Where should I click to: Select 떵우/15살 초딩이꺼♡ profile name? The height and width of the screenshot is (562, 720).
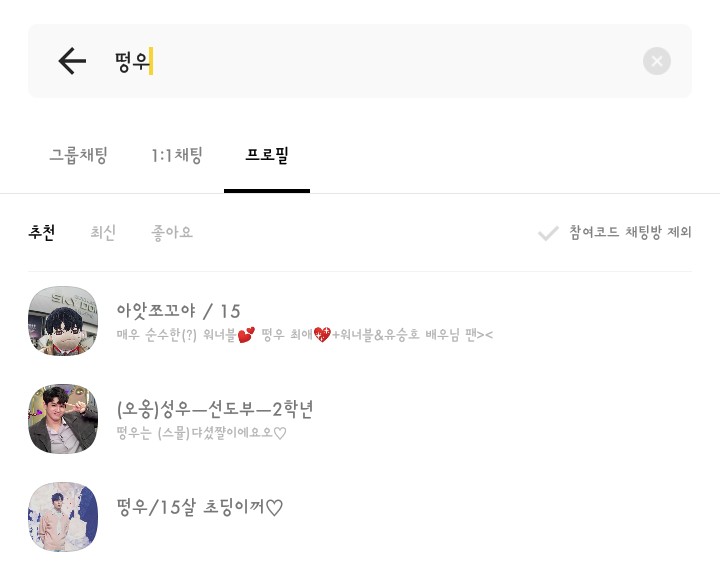[200, 507]
